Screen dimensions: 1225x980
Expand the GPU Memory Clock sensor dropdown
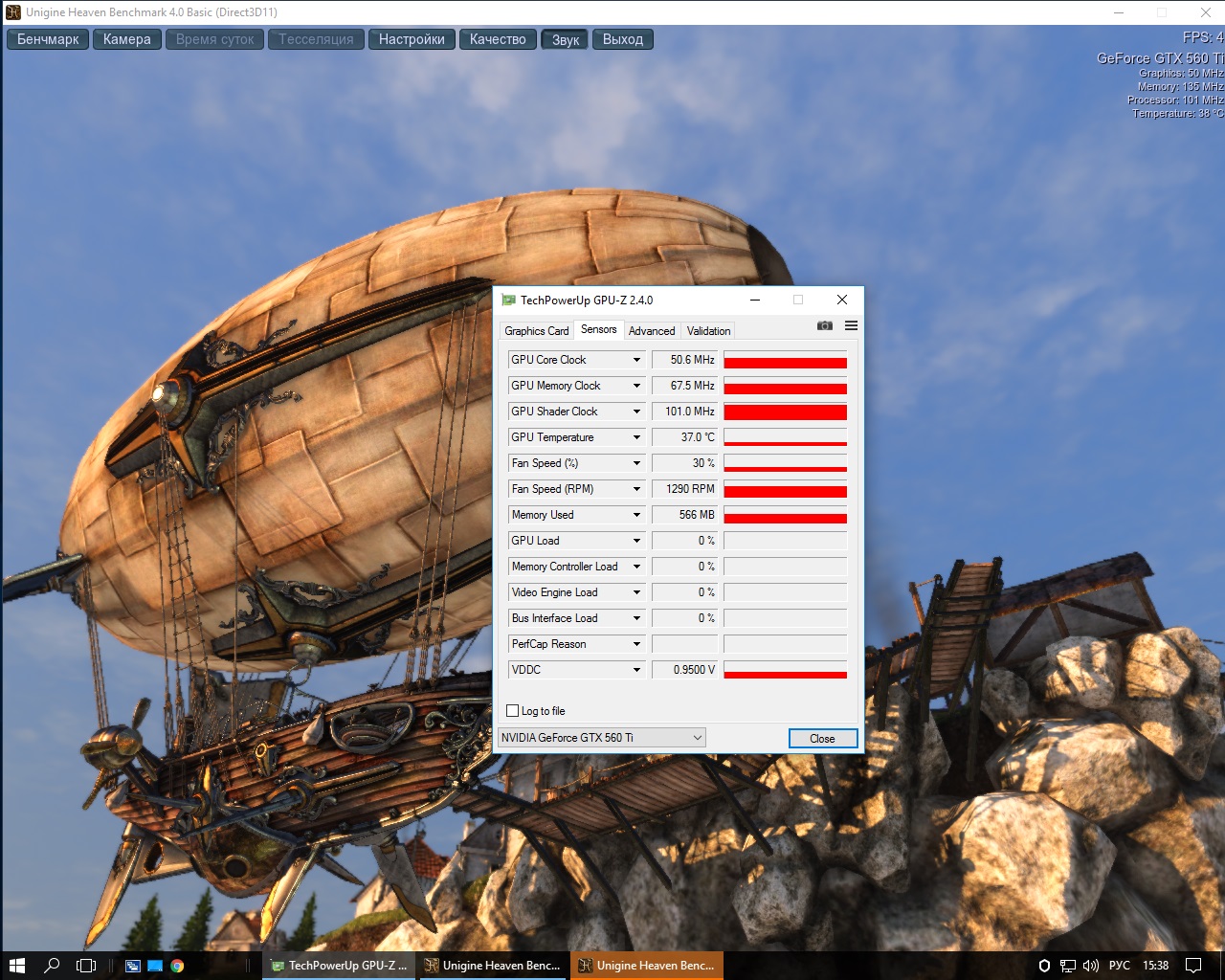(636, 386)
